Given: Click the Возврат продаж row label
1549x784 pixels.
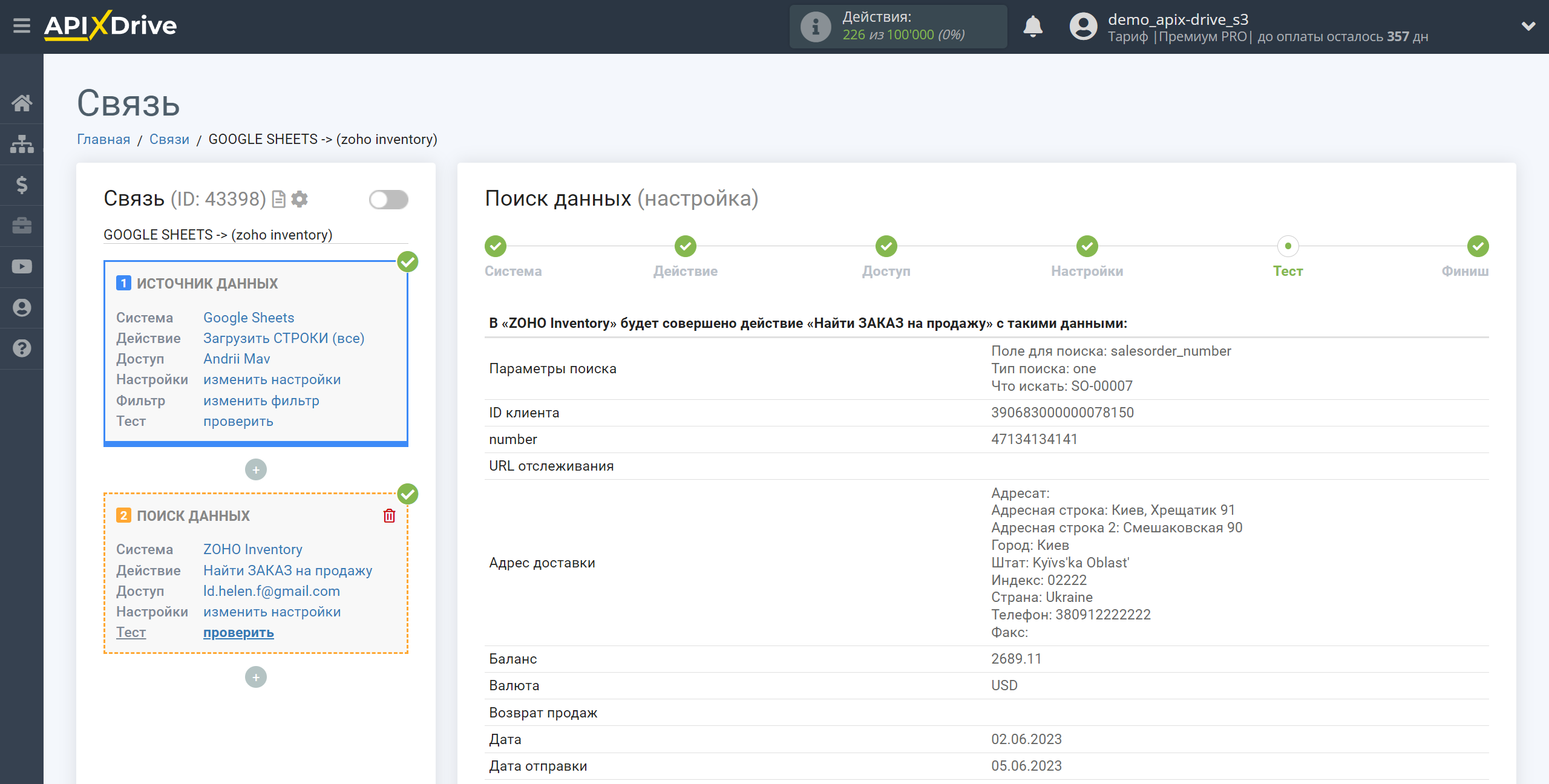Looking at the screenshot, I should (543, 713).
